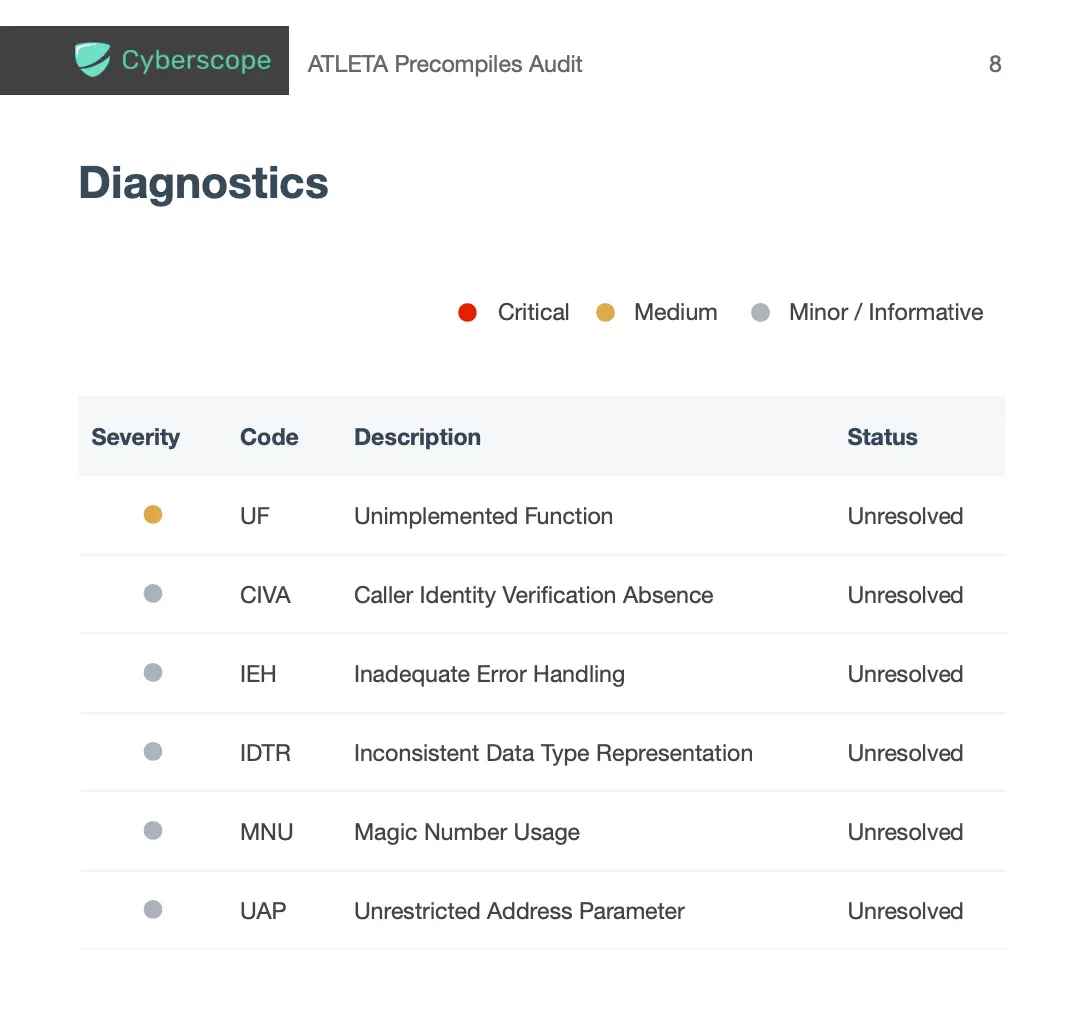Image resolution: width=1080 pixels, height=1016 pixels.
Task: Click Unresolved status in CIVA row
Action: (x=905, y=595)
